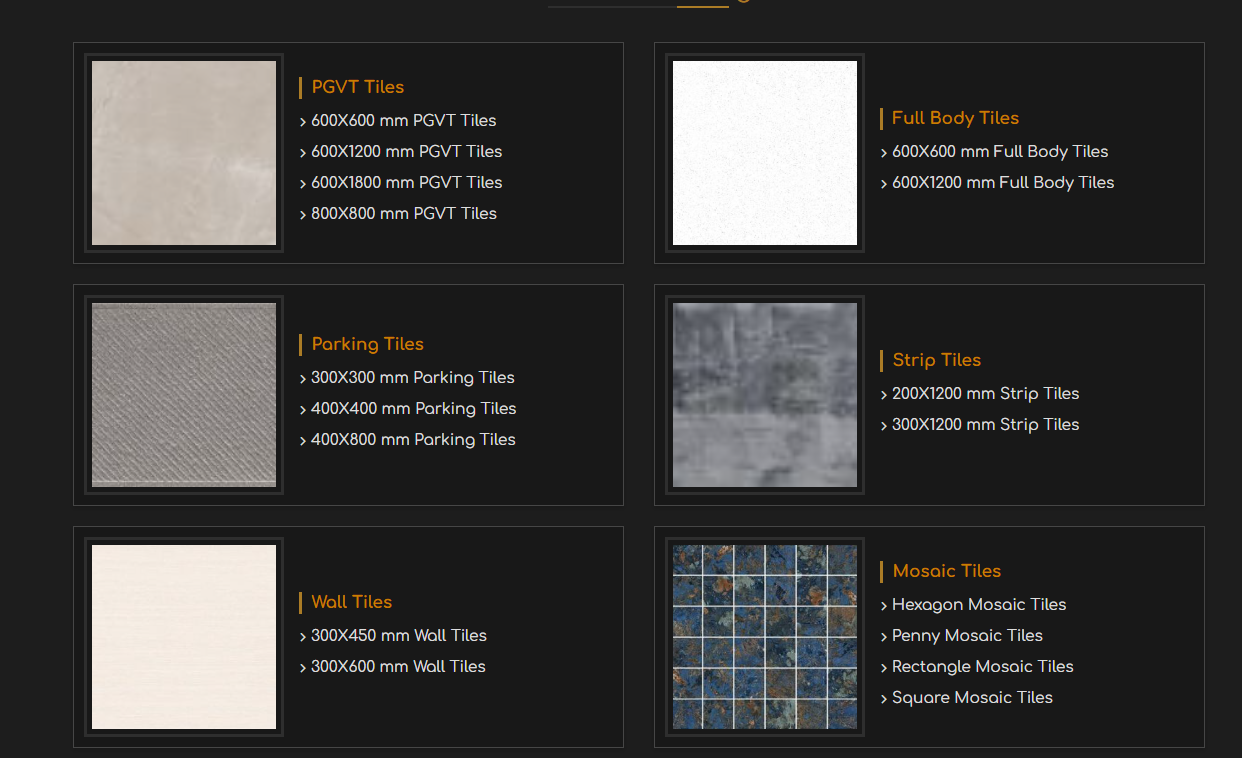The width and height of the screenshot is (1242, 758).
Task: Click the Full Body Tiles white thumbnail
Action: (764, 153)
